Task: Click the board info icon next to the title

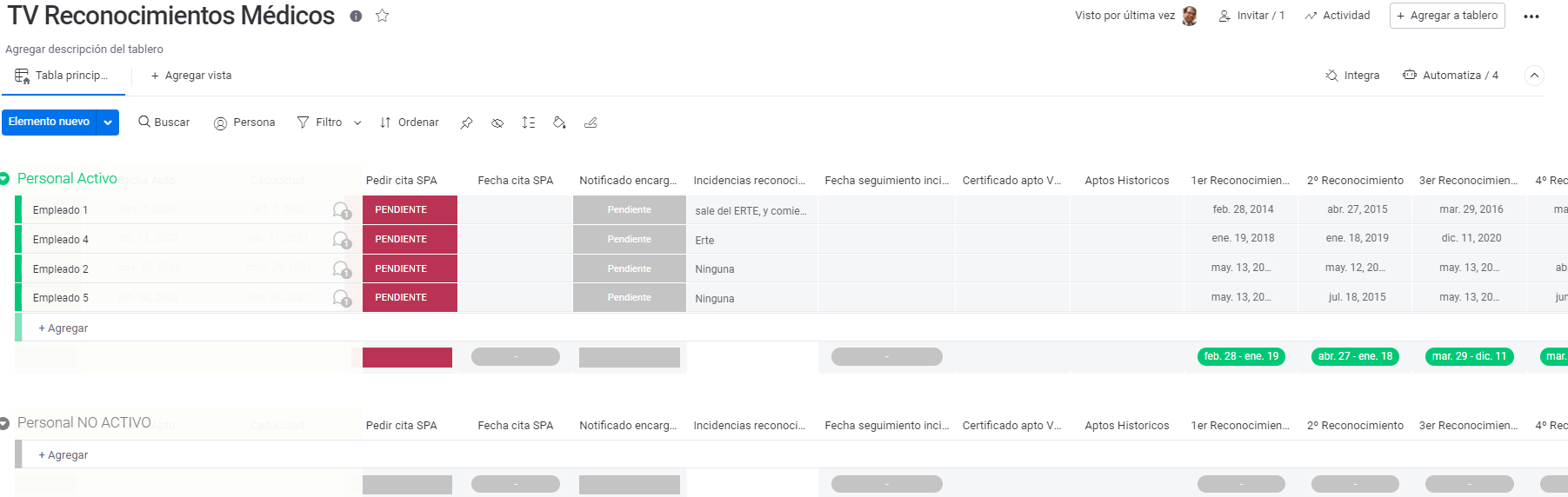Action: [356, 17]
